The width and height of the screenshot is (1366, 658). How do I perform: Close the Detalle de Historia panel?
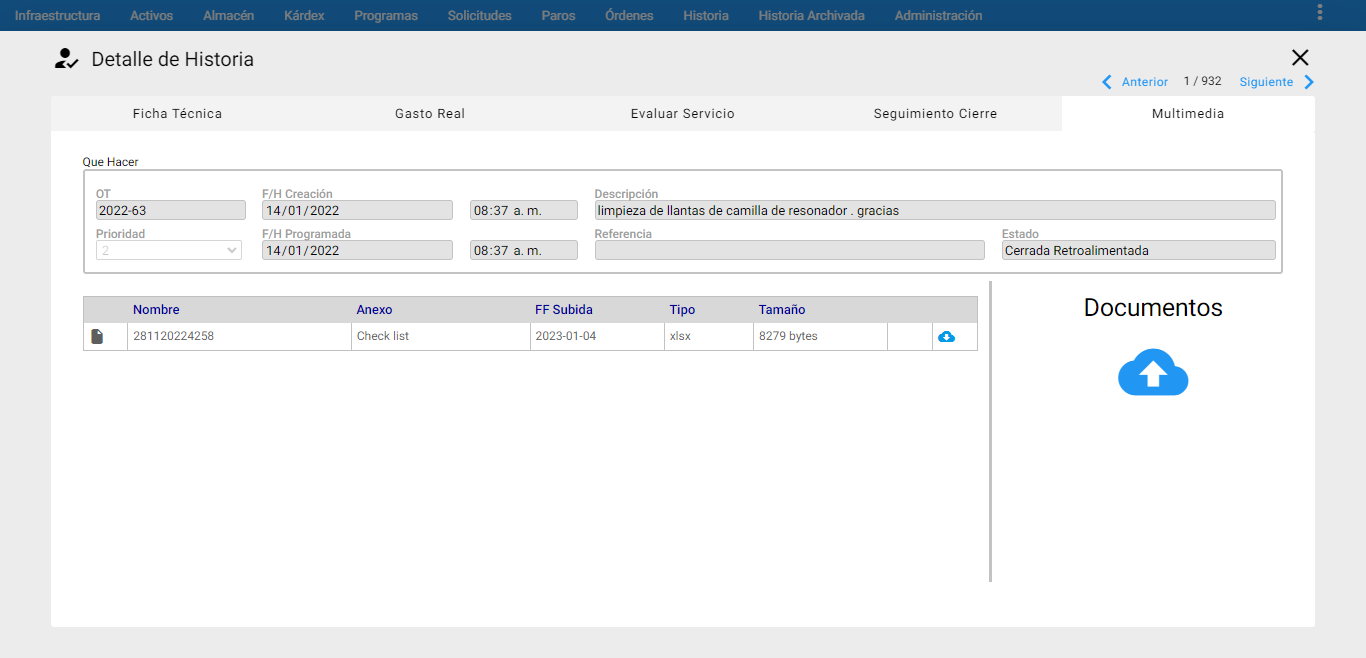[x=1300, y=57]
